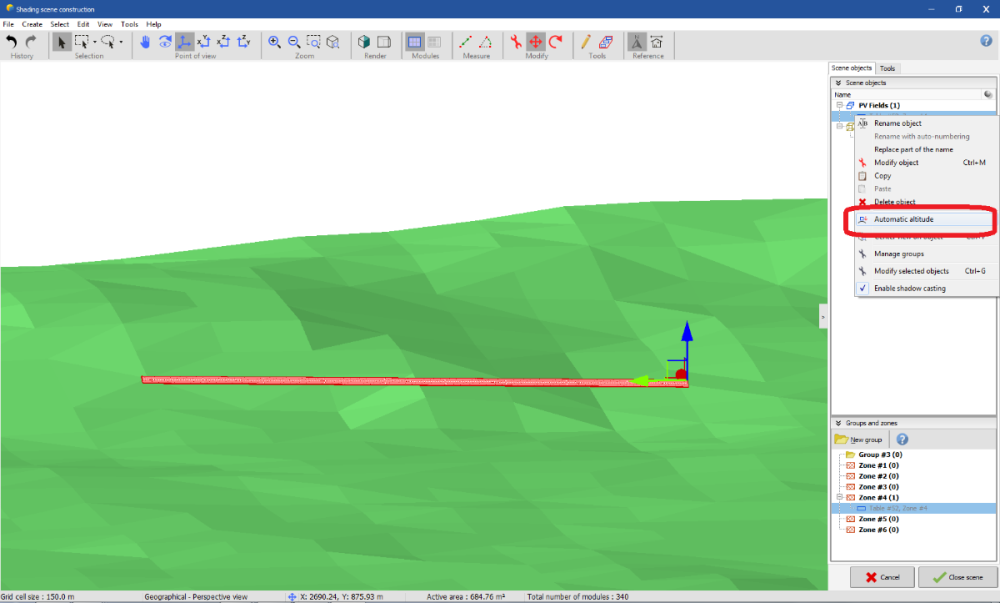This screenshot has height=603, width=1000.
Task: Choose Automatic altitude from context menu
Action: click(903, 219)
